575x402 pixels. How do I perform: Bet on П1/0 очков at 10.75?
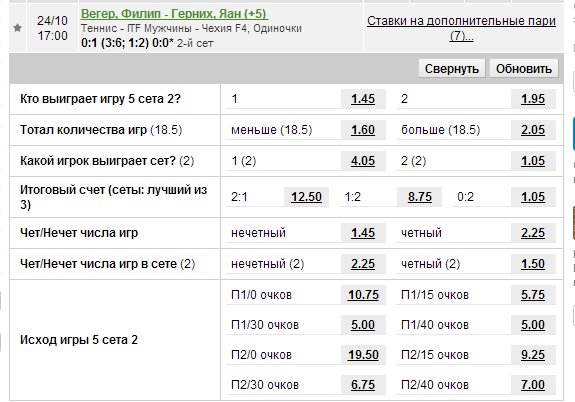363,295
